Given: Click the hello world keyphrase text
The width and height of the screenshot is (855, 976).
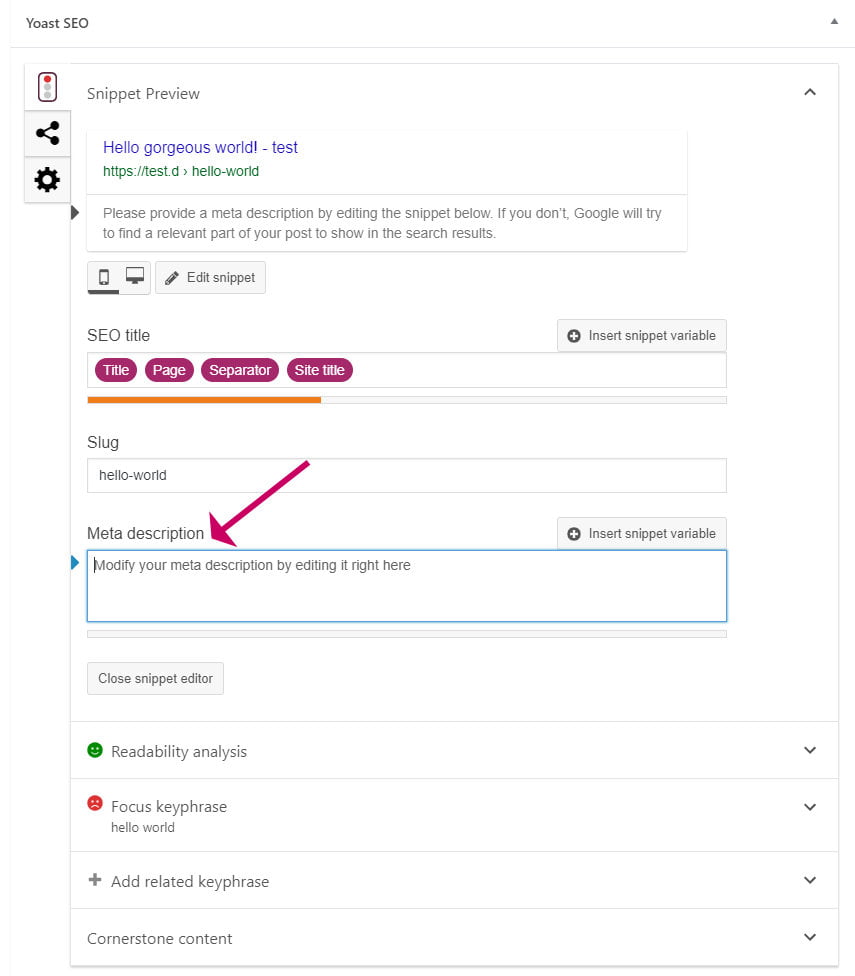Looking at the screenshot, I should tap(143, 828).
